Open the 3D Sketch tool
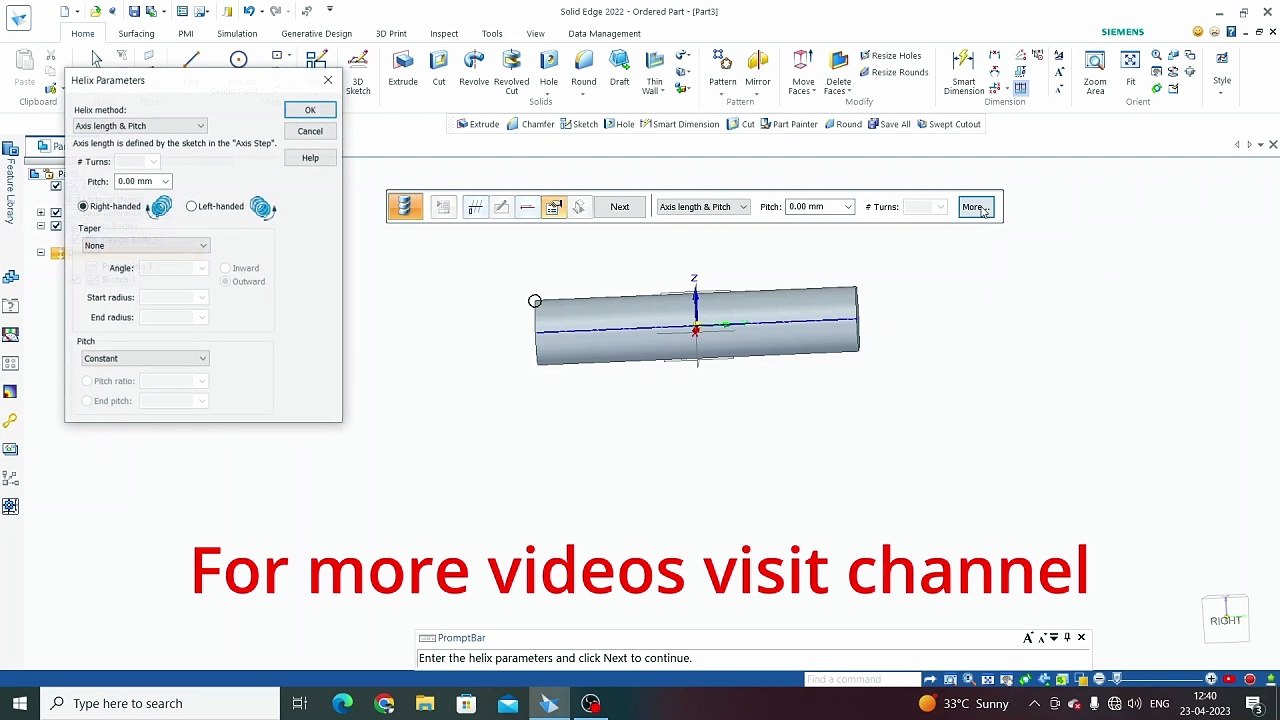This screenshot has height=720, width=1280. (357, 72)
